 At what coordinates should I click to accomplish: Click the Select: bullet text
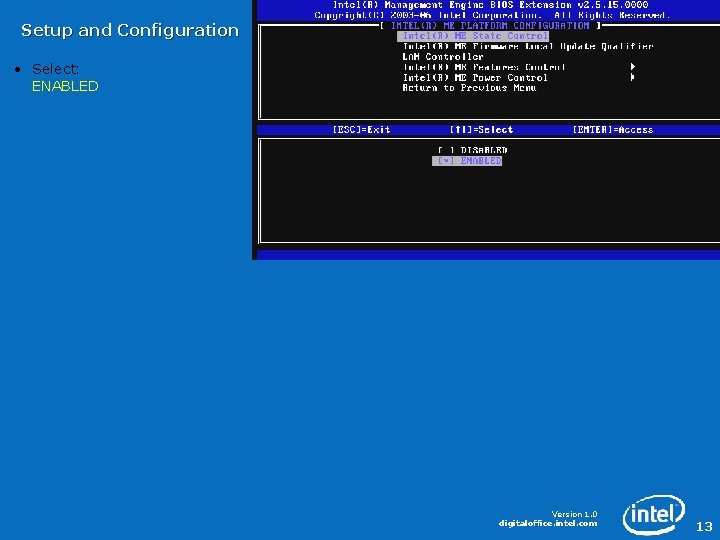56,69
